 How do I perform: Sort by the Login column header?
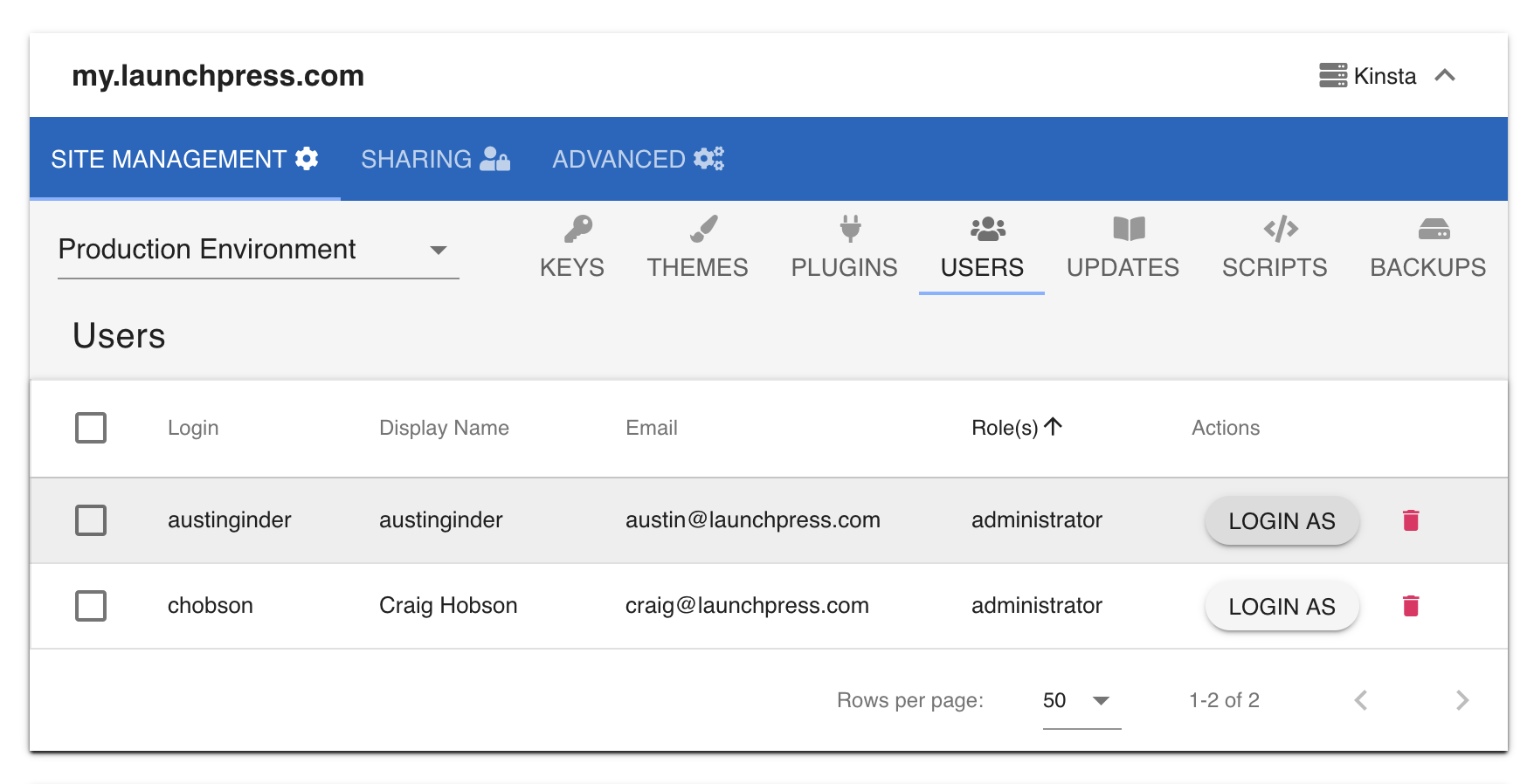pos(193,428)
